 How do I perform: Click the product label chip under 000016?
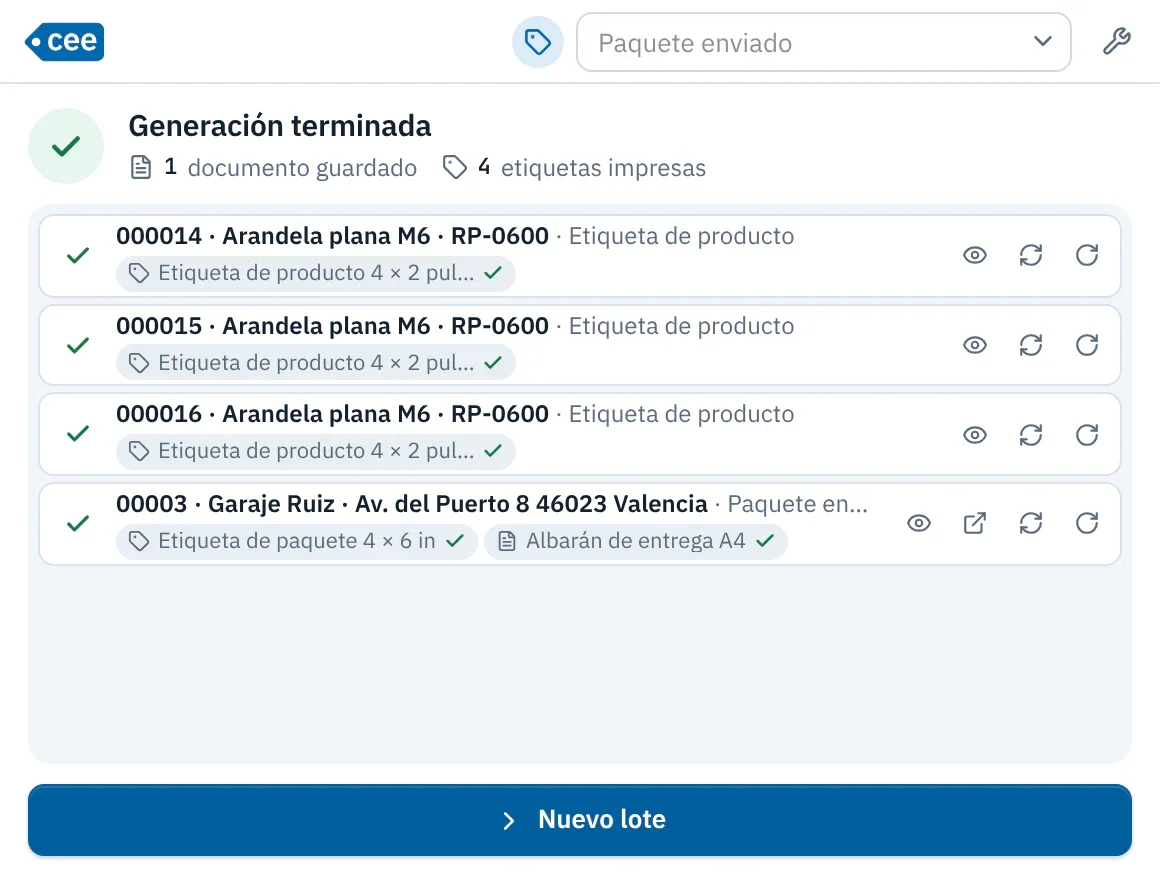coord(316,451)
